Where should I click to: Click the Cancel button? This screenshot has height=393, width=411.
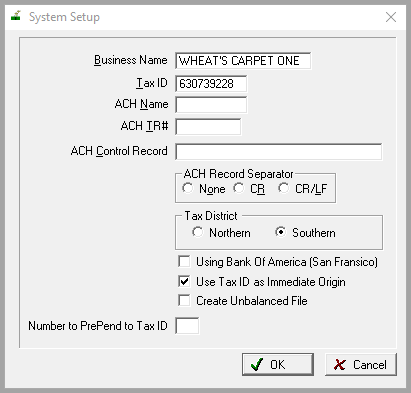(361, 364)
